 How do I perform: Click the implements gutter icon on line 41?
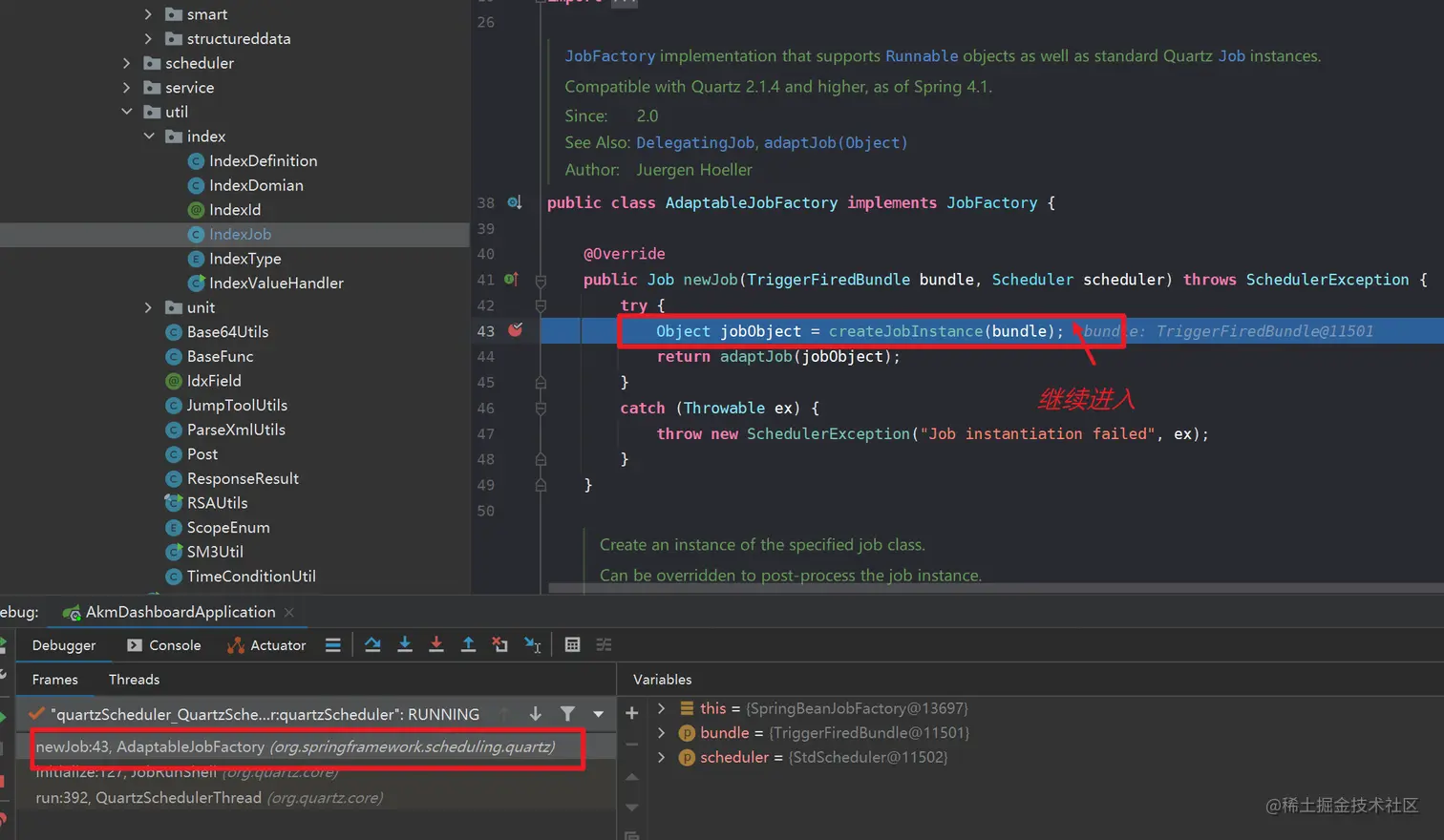point(512,280)
